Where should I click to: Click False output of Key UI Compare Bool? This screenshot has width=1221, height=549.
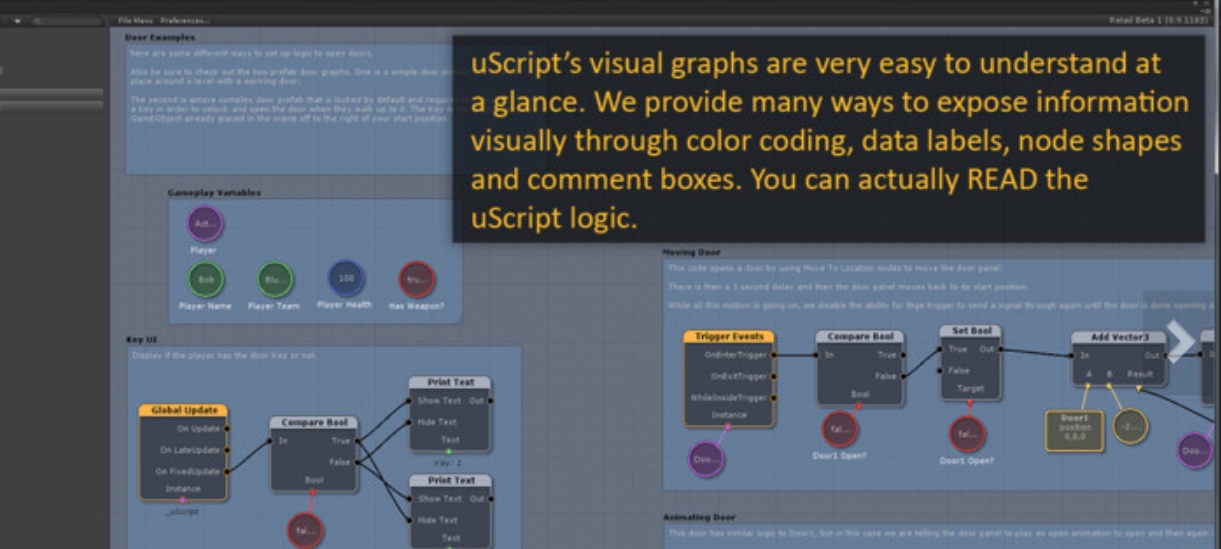coord(357,462)
